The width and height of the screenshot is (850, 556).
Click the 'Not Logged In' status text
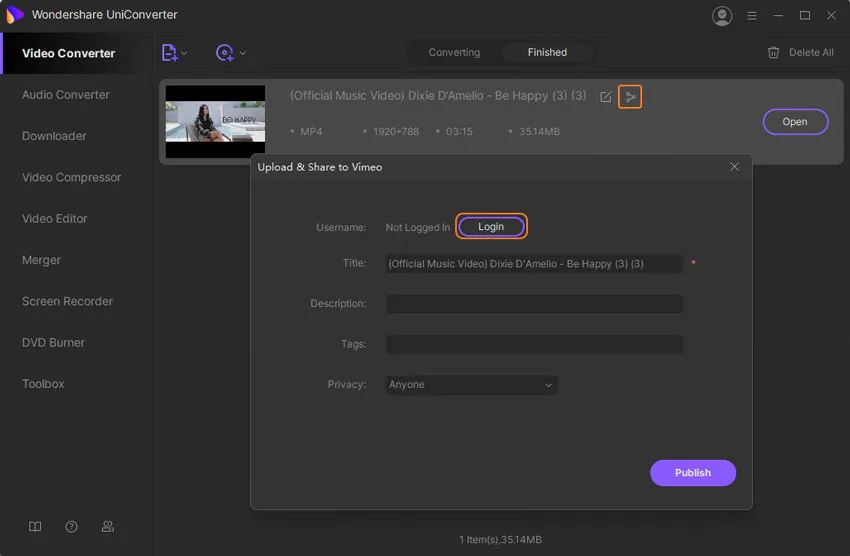click(x=417, y=228)
